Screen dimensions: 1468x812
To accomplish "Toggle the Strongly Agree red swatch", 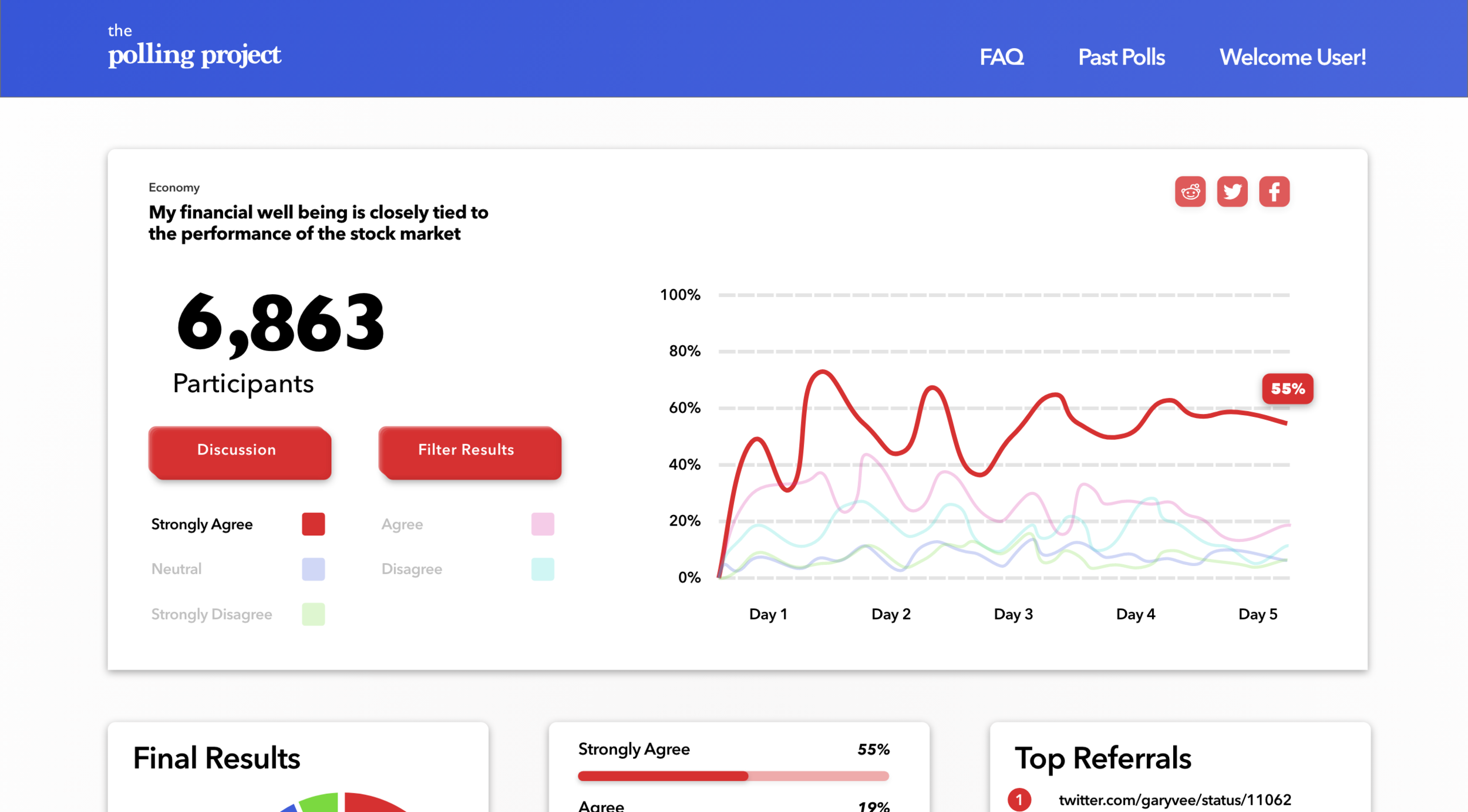I will pos(313,524).
